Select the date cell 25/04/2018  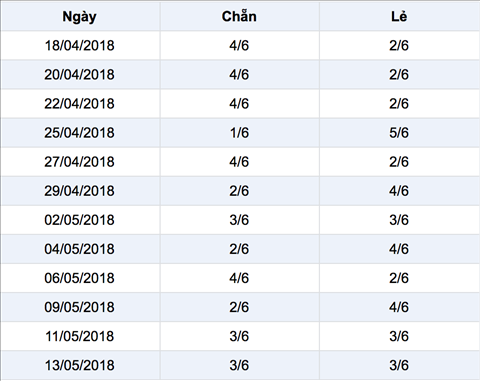pos(79,133)
